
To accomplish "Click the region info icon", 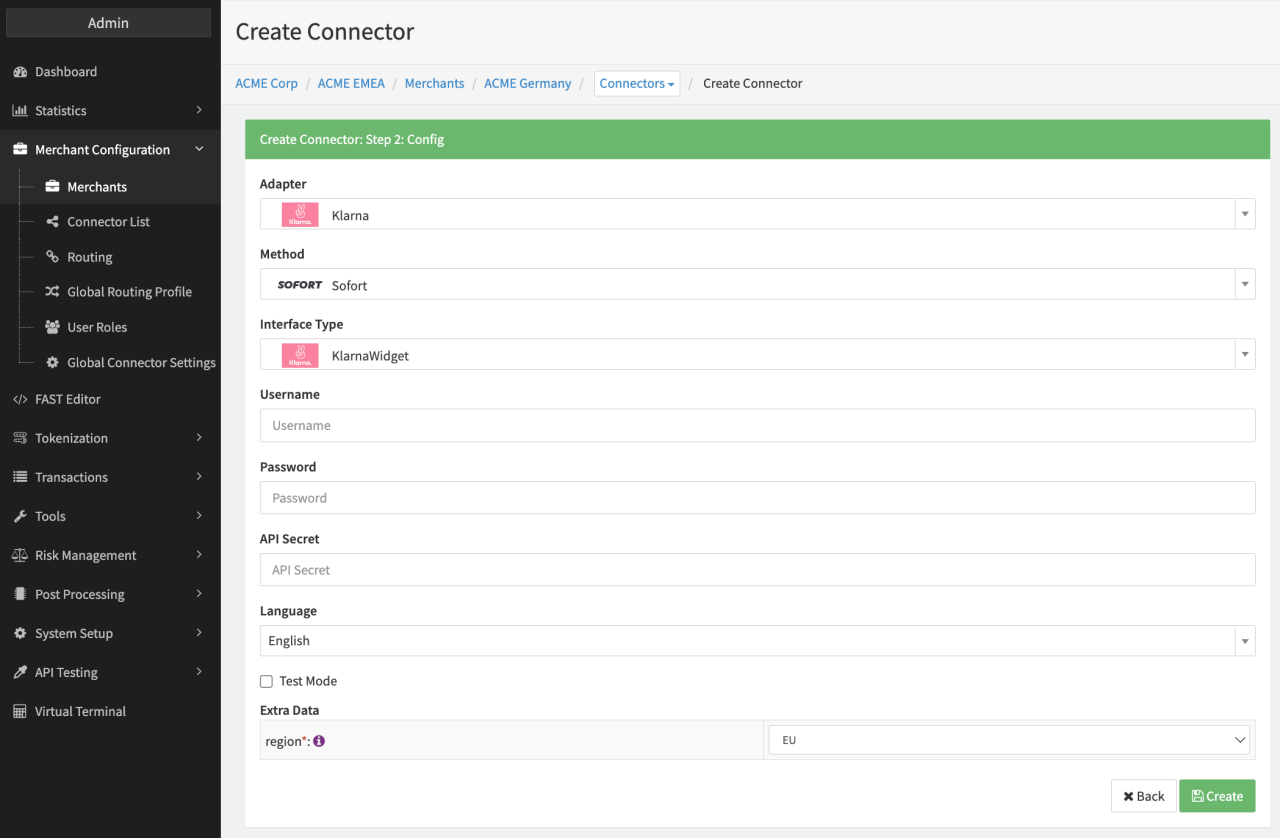I will coord(319,741).
